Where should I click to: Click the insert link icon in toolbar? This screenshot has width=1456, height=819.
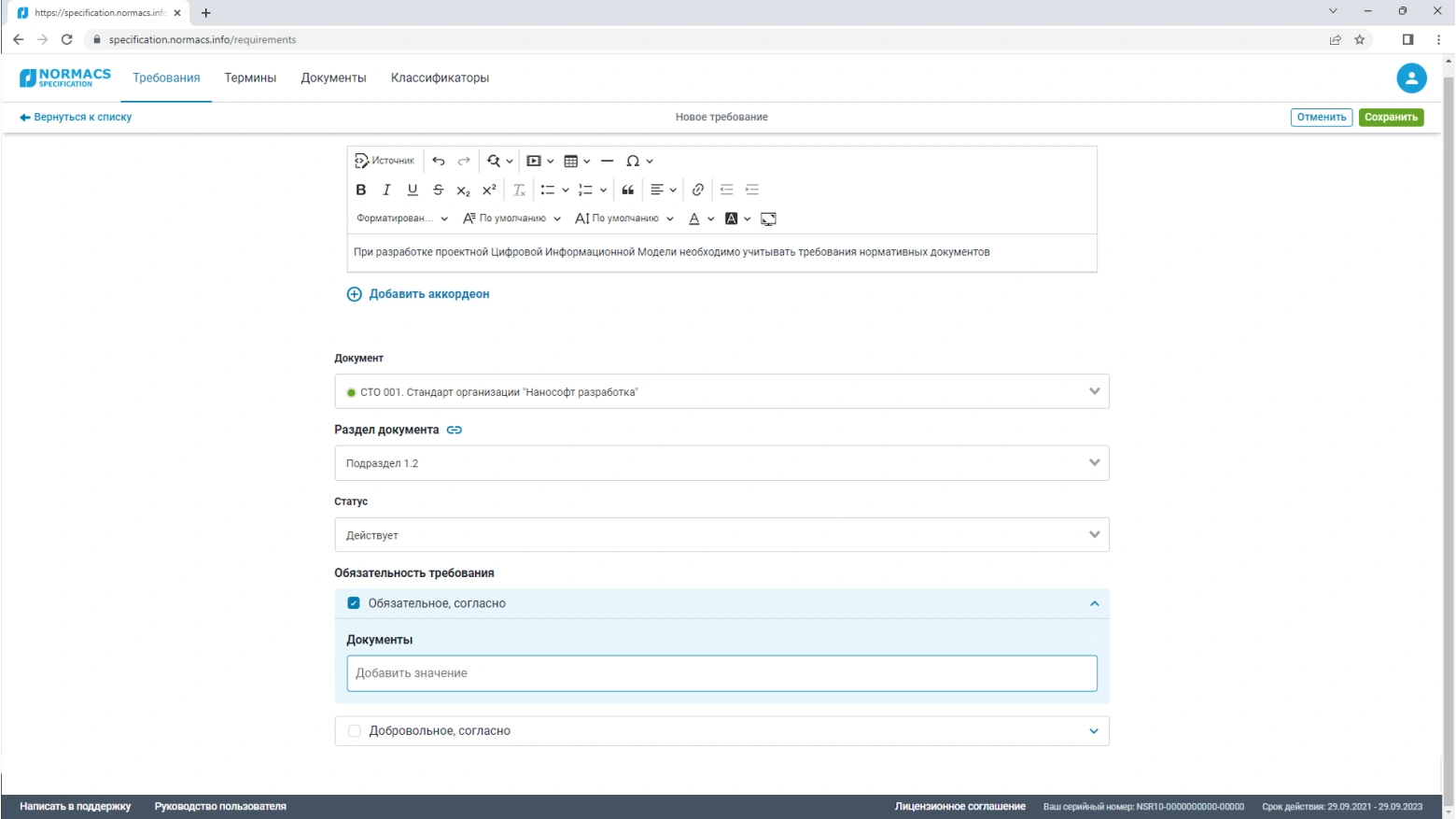coord(698,190)
